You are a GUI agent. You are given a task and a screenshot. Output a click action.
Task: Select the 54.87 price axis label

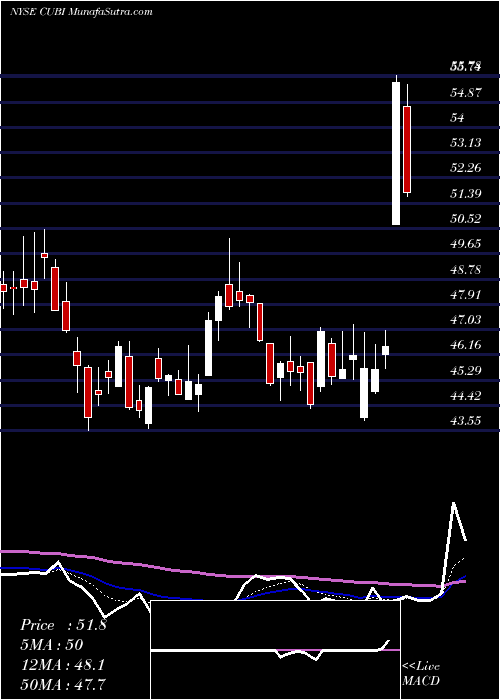pyautogui.click(x=466, y=93)
